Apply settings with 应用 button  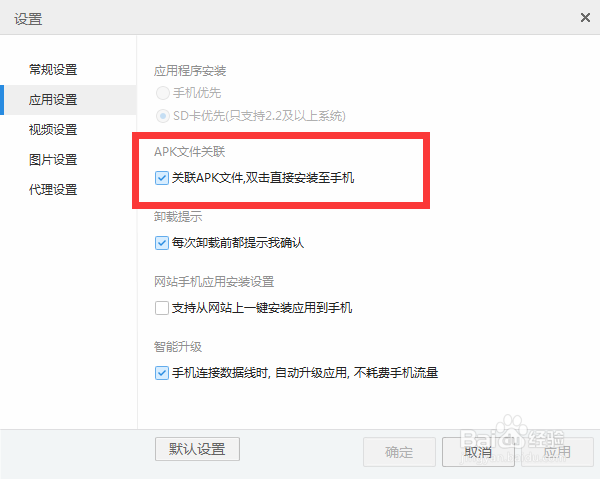(x=557, y=452)
